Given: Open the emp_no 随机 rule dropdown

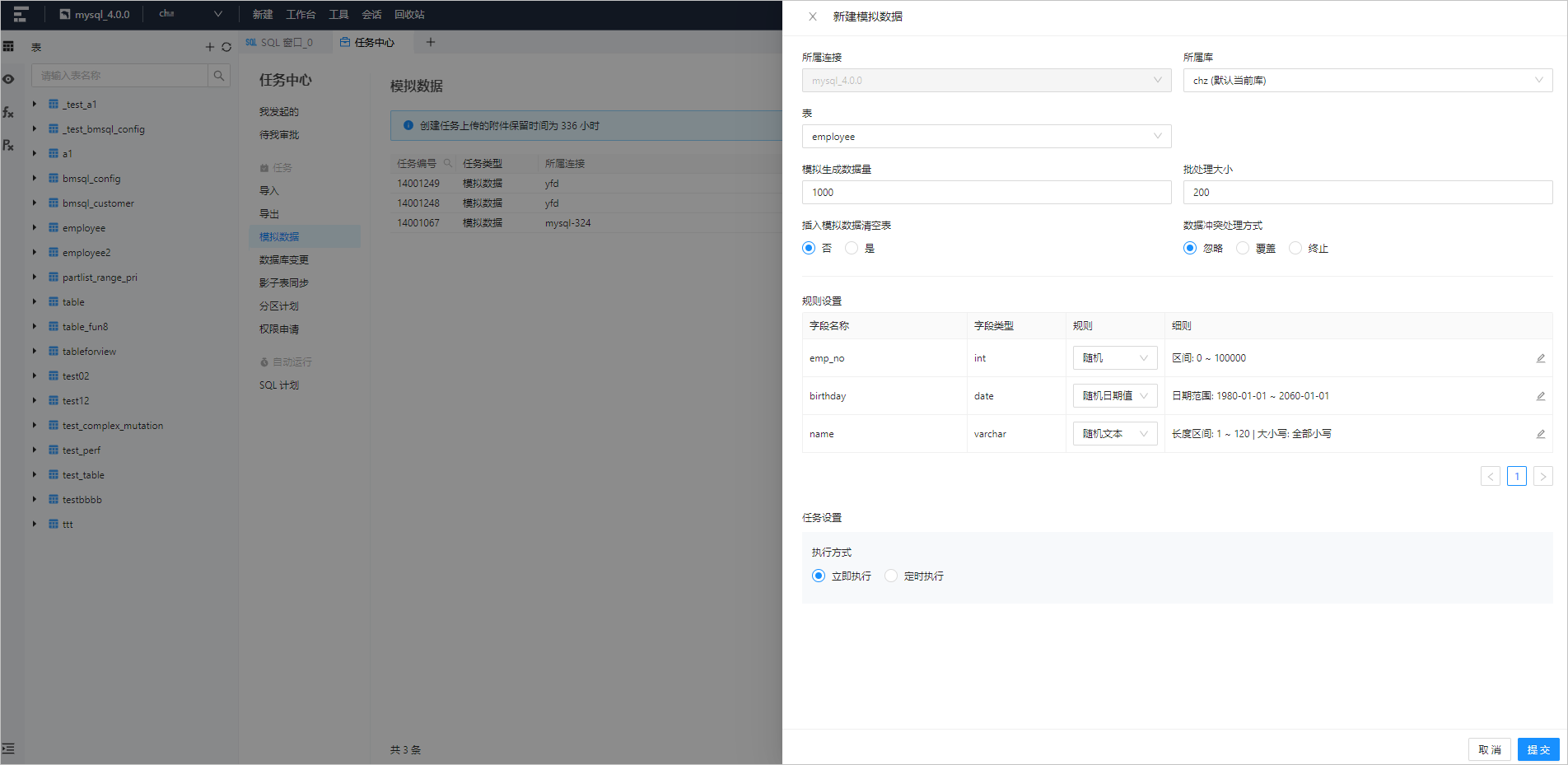Looking at the screenshot, I should click(x=1115, y=358).
